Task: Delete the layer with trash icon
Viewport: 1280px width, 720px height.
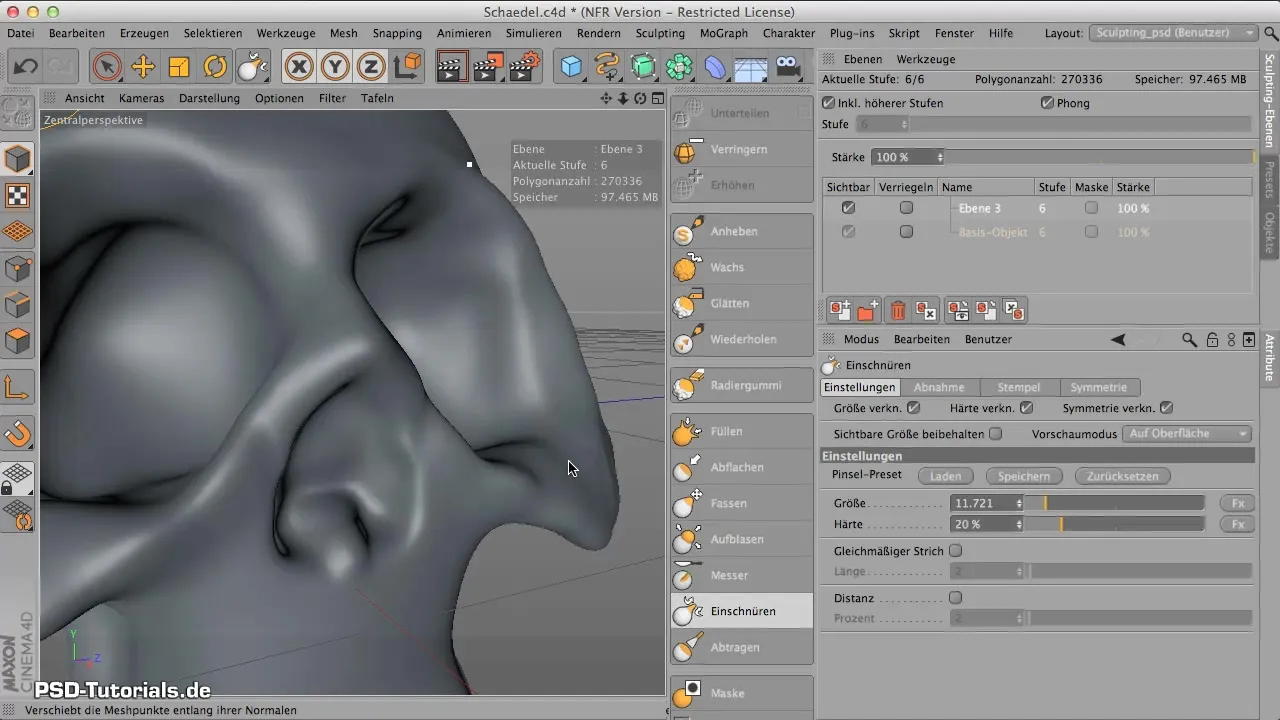Action: click(x=898, y=311)
